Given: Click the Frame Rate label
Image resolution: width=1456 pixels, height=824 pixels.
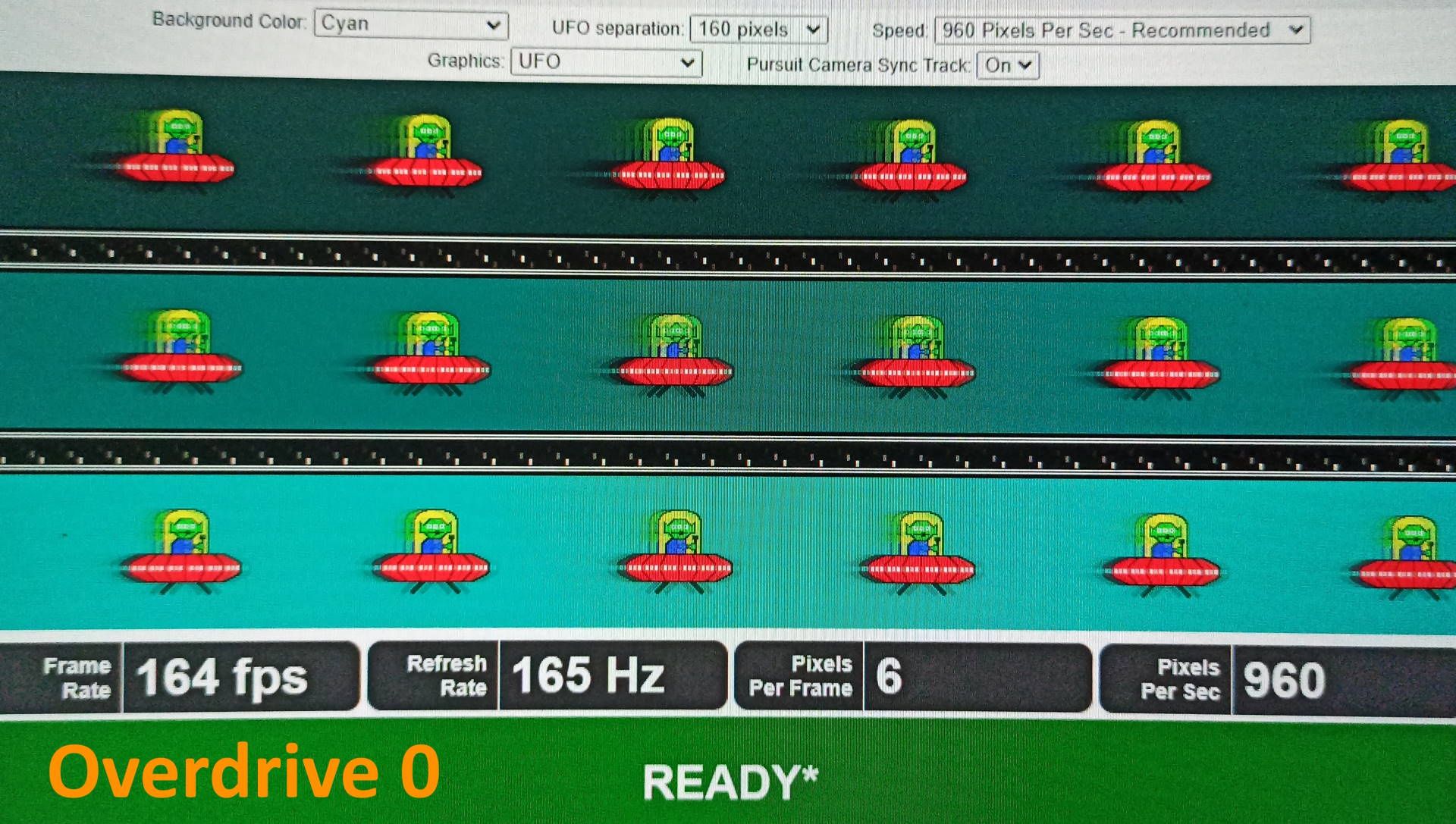Looking at the screenshot, I should click(77, 678).
